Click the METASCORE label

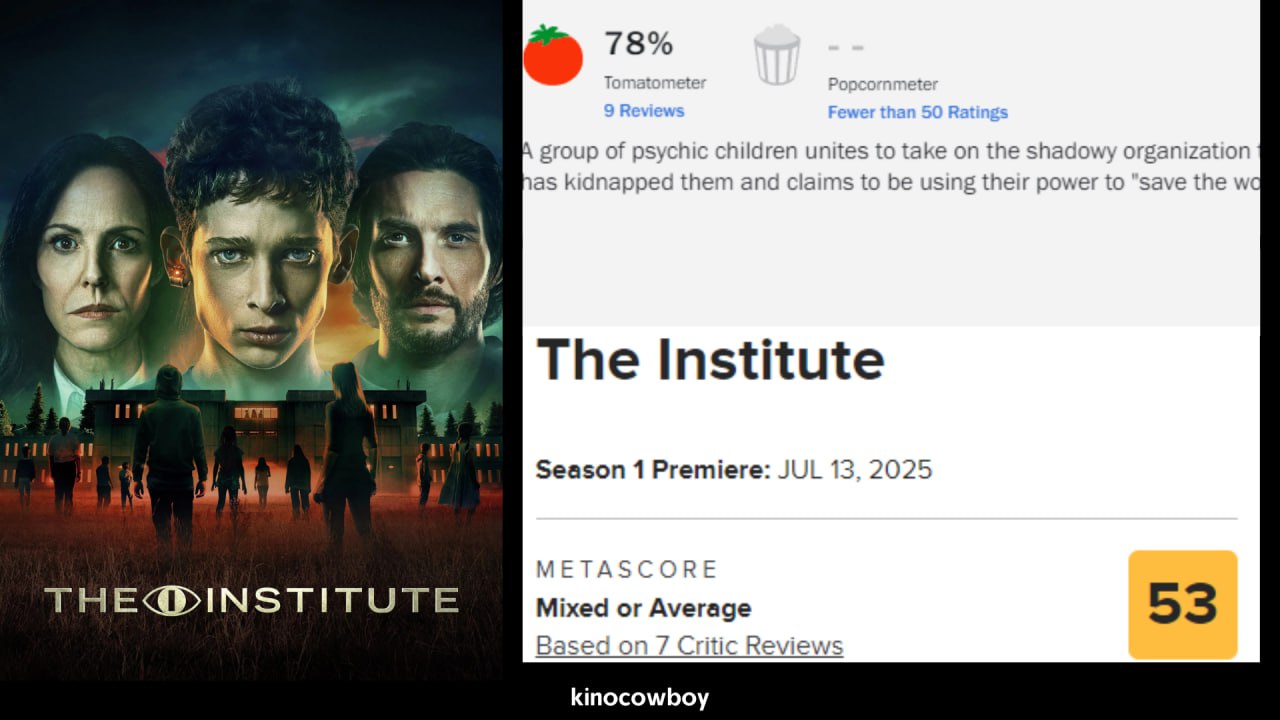click(x=627, y=570)
